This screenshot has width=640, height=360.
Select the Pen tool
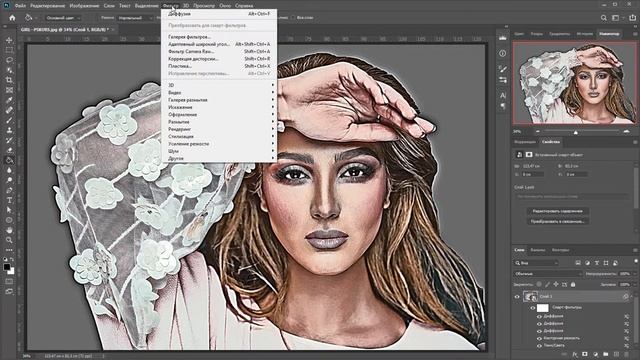(9, 190)
